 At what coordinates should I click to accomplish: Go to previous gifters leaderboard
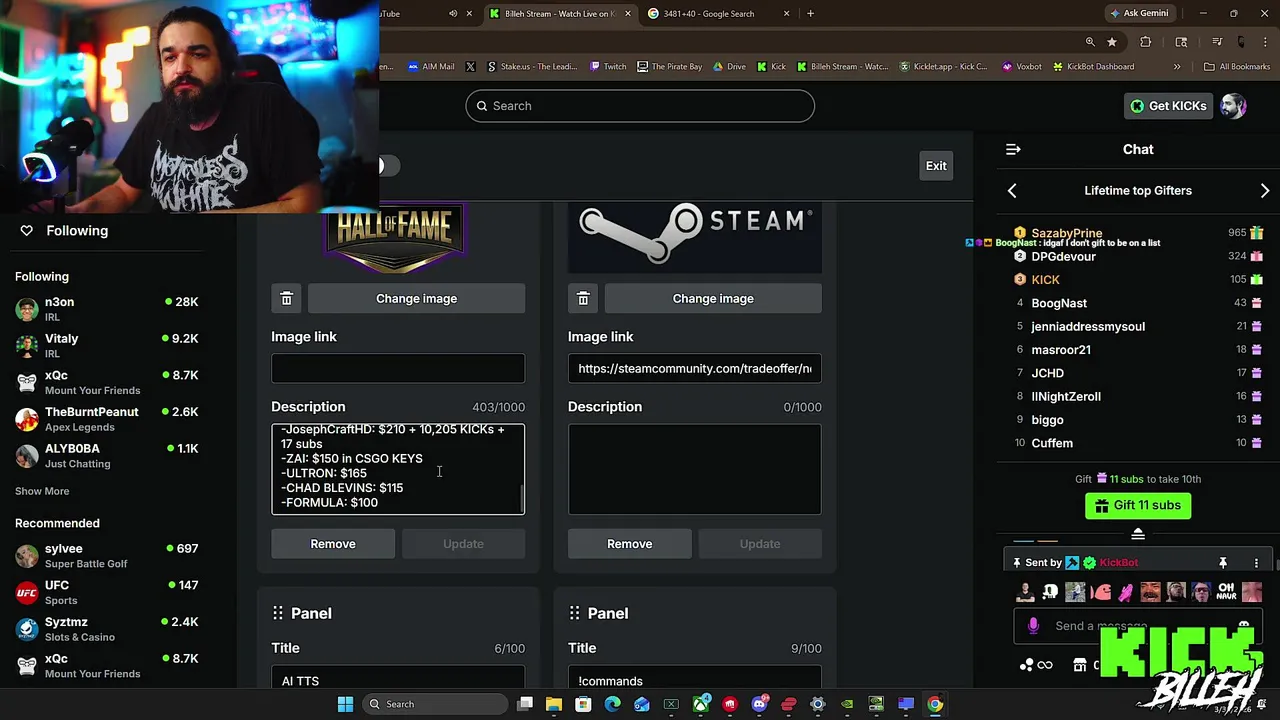1012,191
